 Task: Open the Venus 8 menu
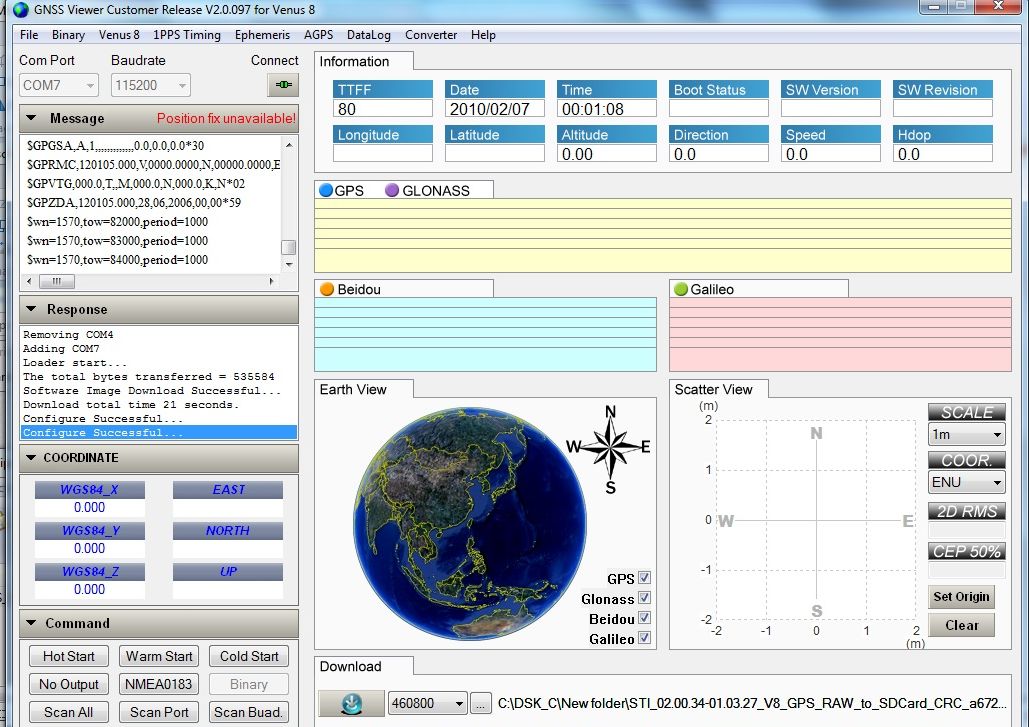[x=119, y=35]
